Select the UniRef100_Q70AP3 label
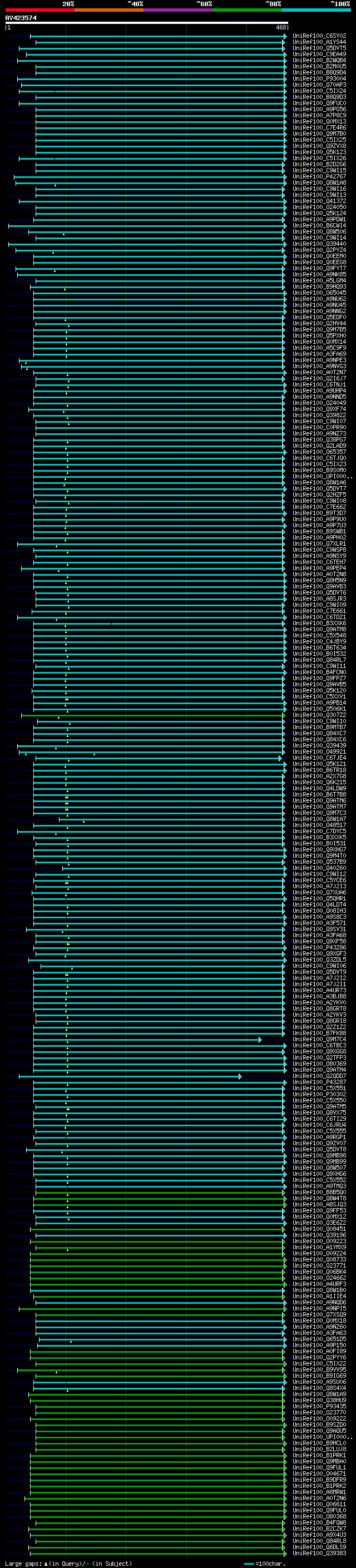The height and width of the screenshot is (1568, 356). point(319,85)
